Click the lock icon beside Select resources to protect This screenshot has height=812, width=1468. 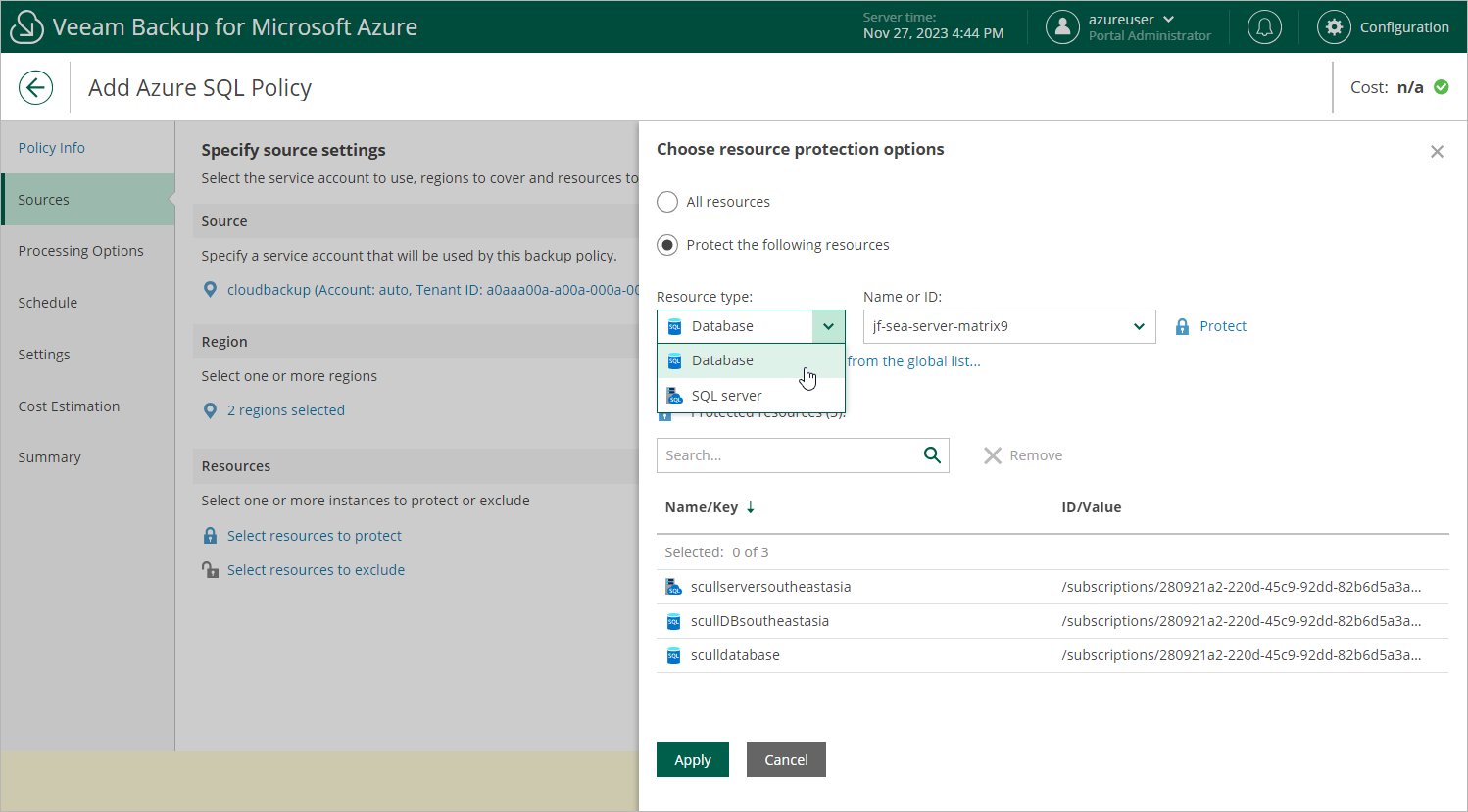(x=210, y=536)
